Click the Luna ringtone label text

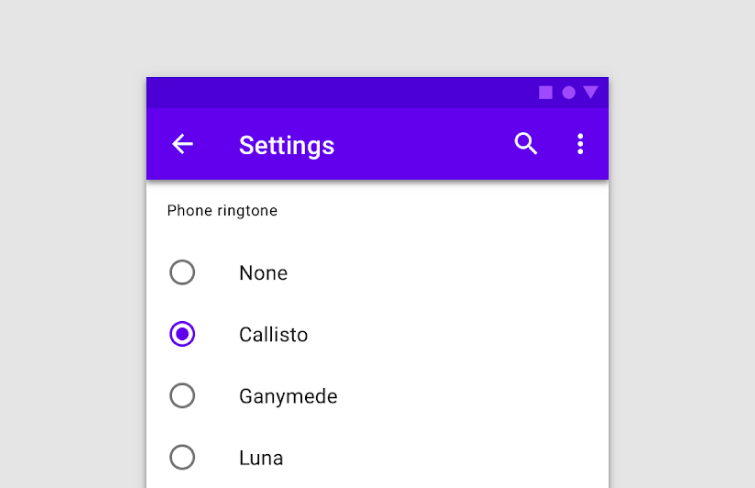coord(261,459)
